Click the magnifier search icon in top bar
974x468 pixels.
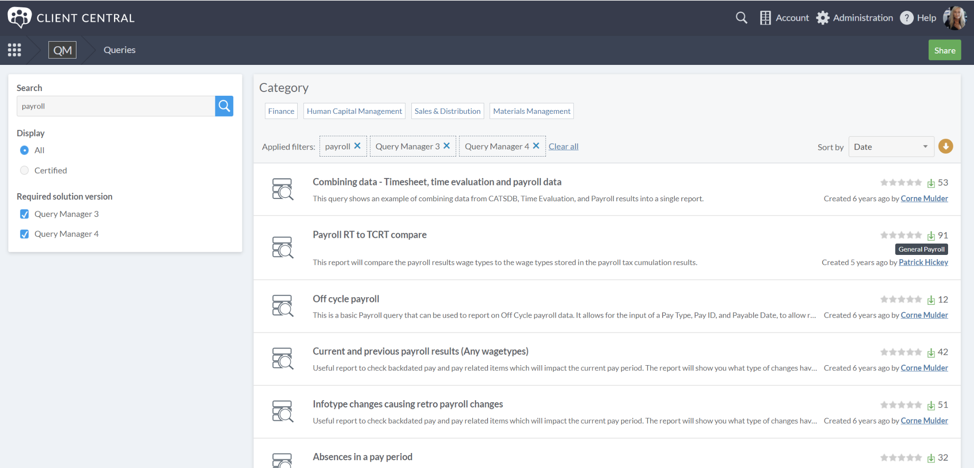(741, 17)
